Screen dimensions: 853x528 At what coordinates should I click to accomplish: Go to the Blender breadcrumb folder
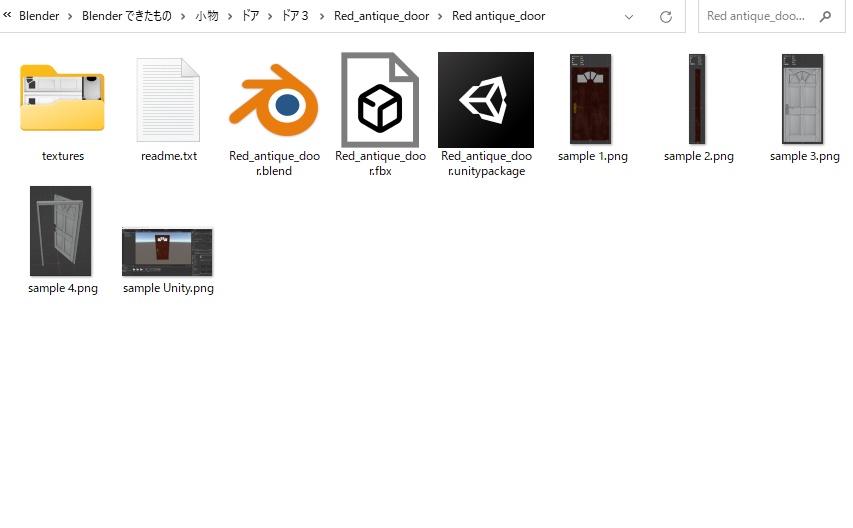(39, 16)
